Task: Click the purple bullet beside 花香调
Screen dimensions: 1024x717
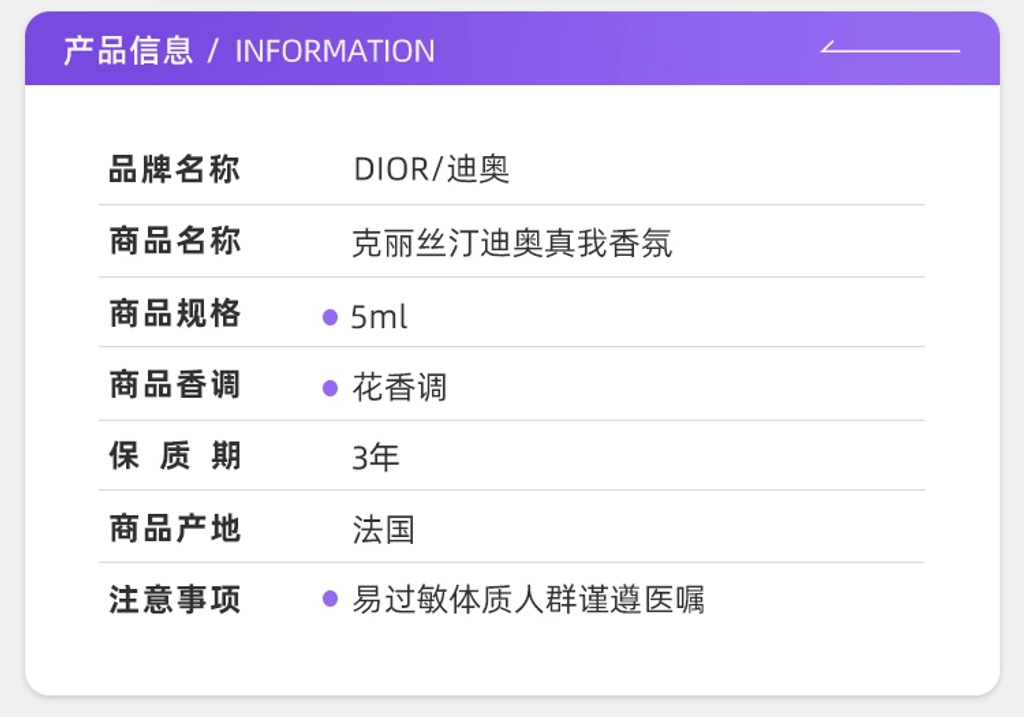Action: pos(330,388)
